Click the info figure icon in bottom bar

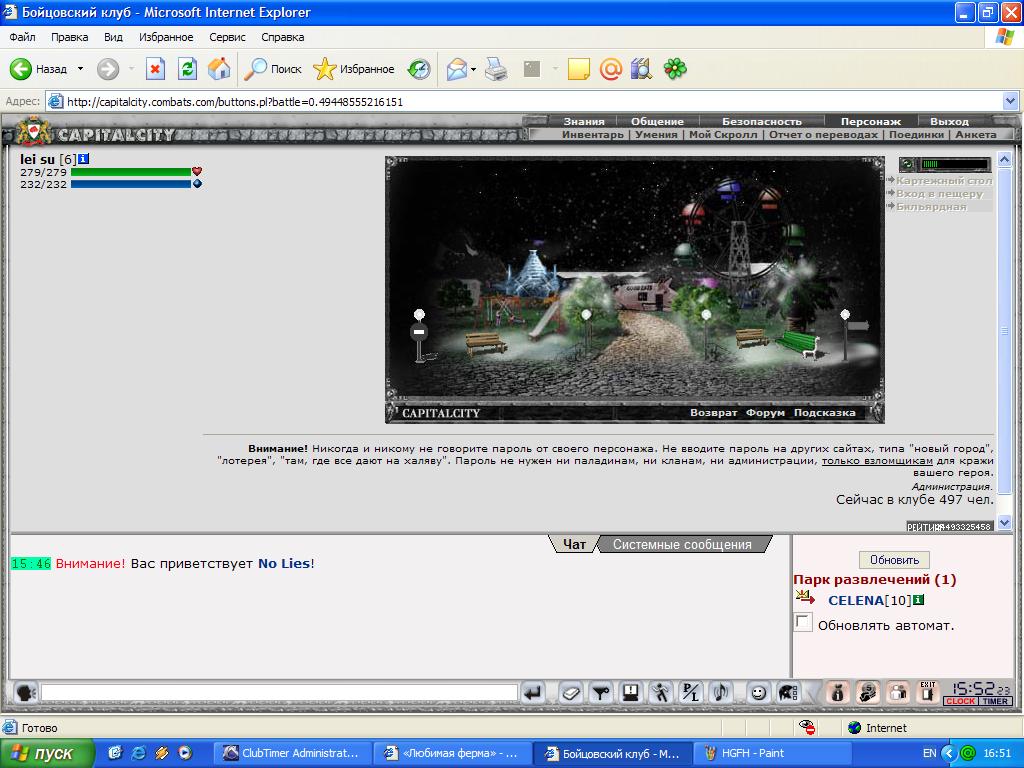[838, 692]
